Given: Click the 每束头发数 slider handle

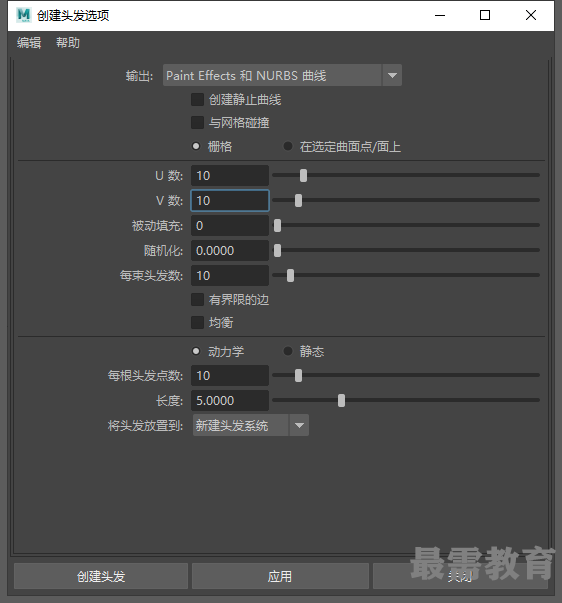Looking at the screenshot, I should 290,275.
